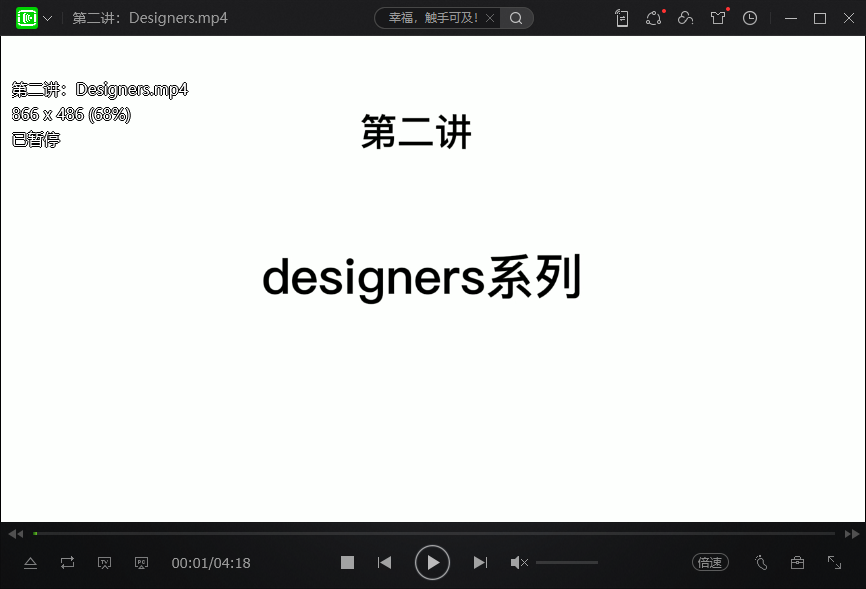Click the screenshot capture icon
866x589 pixels.
pyautogui.click(x=104, y=563)
